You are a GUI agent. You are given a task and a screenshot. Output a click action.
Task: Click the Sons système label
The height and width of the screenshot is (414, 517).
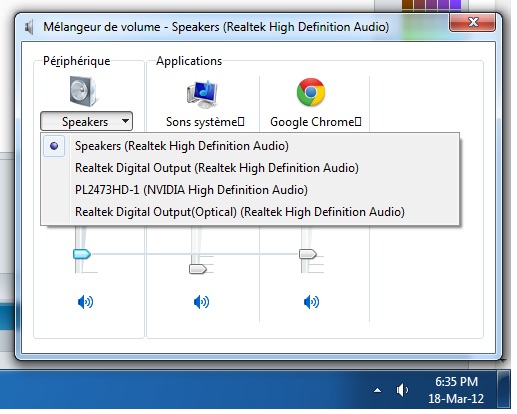205,122
